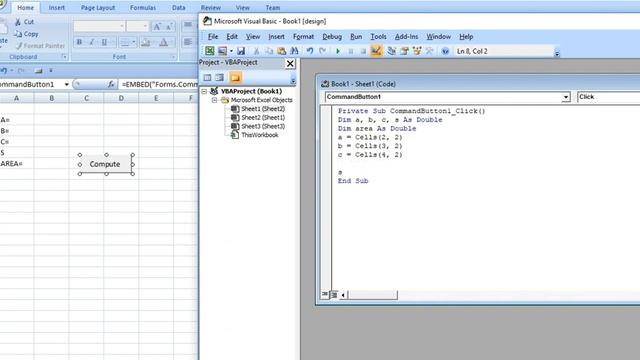Screen dimensions: 640x360
Task: Click Insert UserForm icon in VBA toolbar
Action: [222, 51]
